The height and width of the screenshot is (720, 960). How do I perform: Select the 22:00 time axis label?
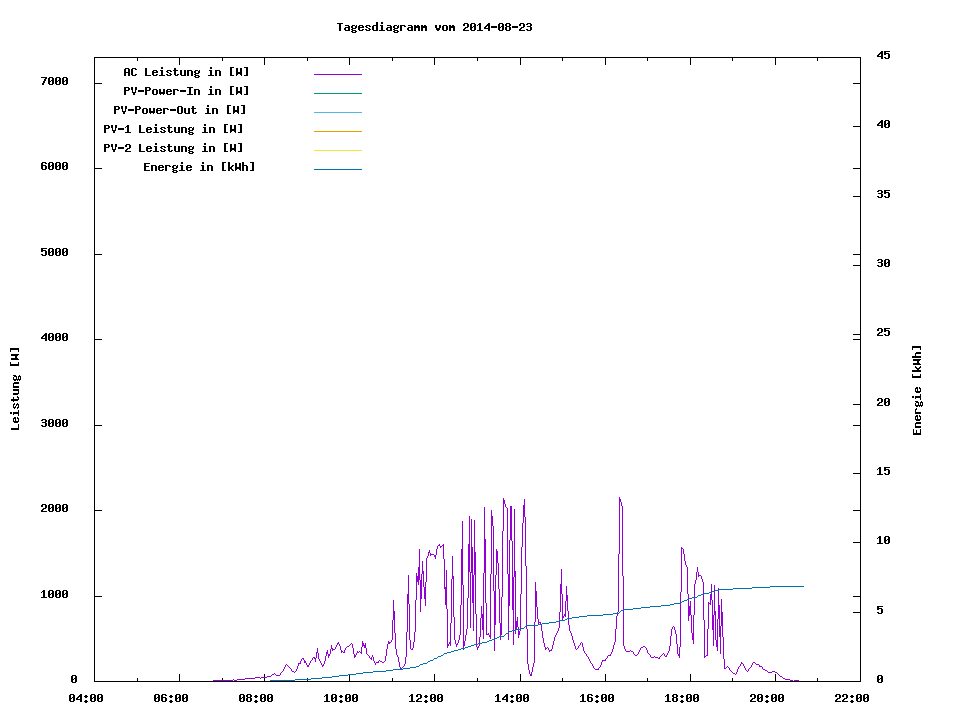pos(852,698)
